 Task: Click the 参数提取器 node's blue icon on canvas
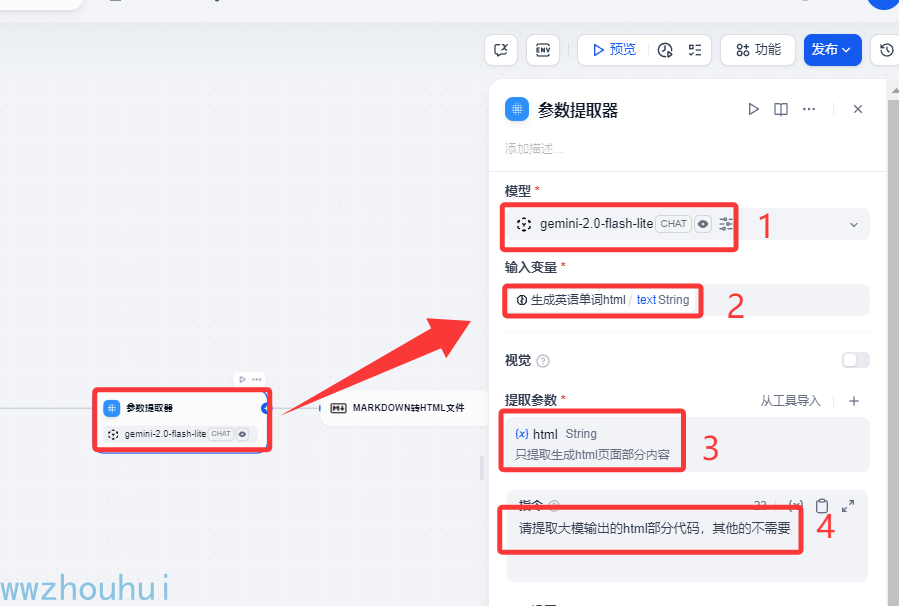(112, 408)
